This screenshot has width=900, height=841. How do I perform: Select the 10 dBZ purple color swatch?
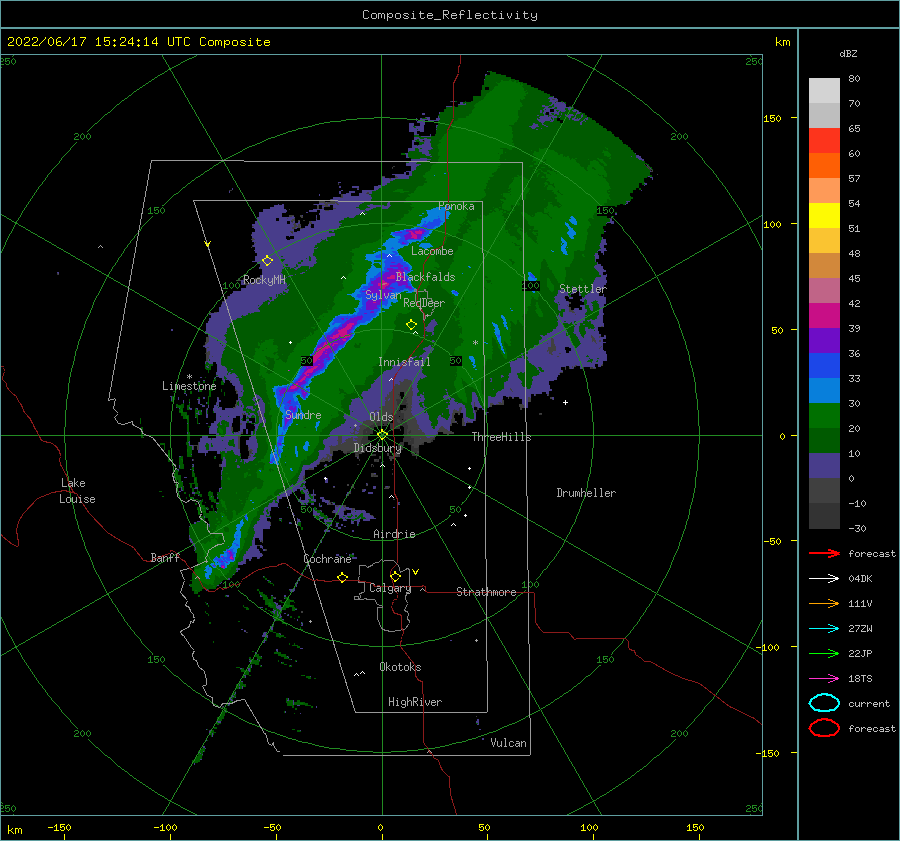[x=824, y=466]
